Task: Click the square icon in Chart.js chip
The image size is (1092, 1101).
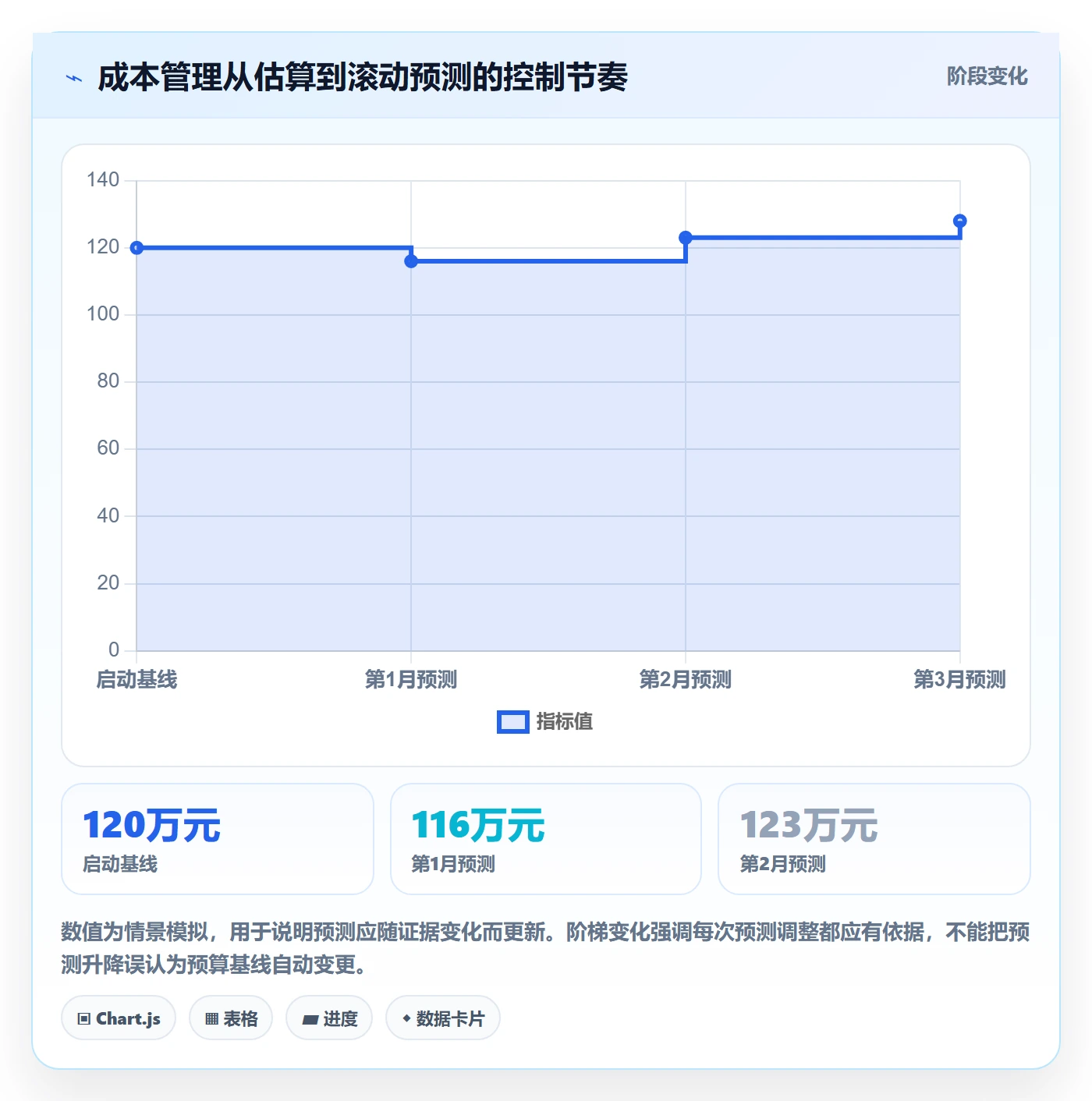Action: point(84,1018)
